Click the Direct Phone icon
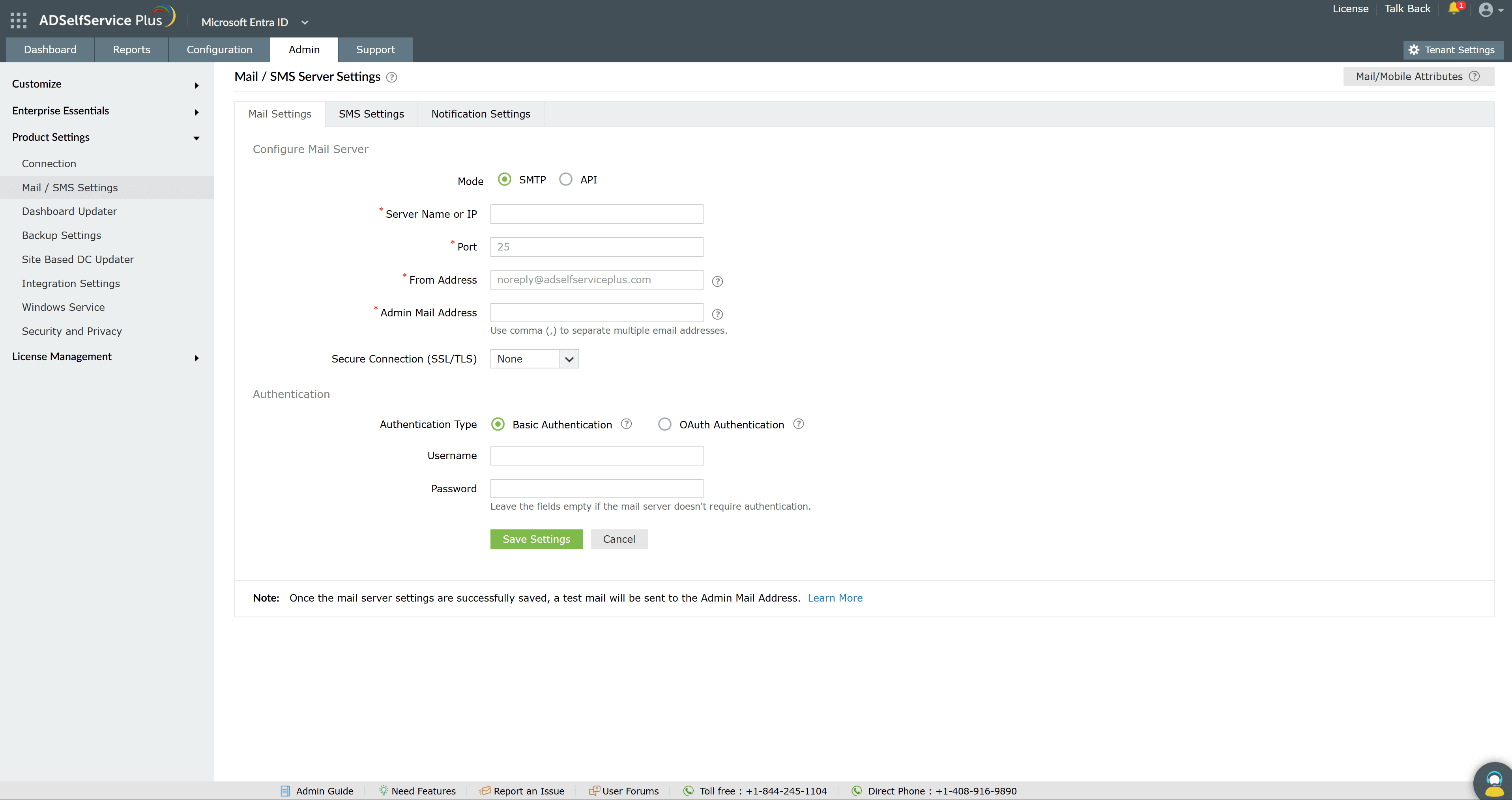1512x800 pixels. pos(857,791)
